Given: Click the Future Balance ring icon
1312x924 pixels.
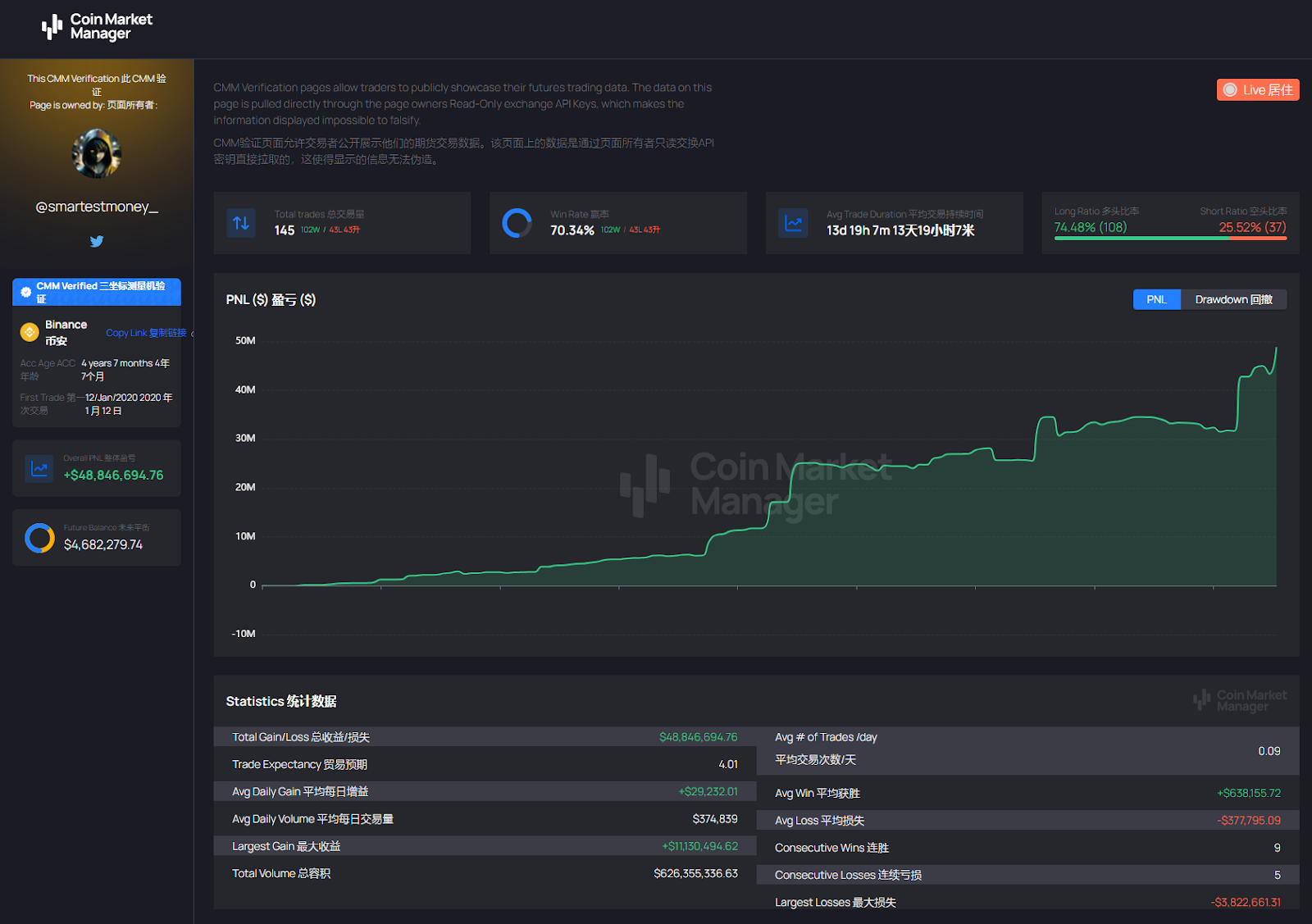Looking at the screenshot, I should coord(39,538).
